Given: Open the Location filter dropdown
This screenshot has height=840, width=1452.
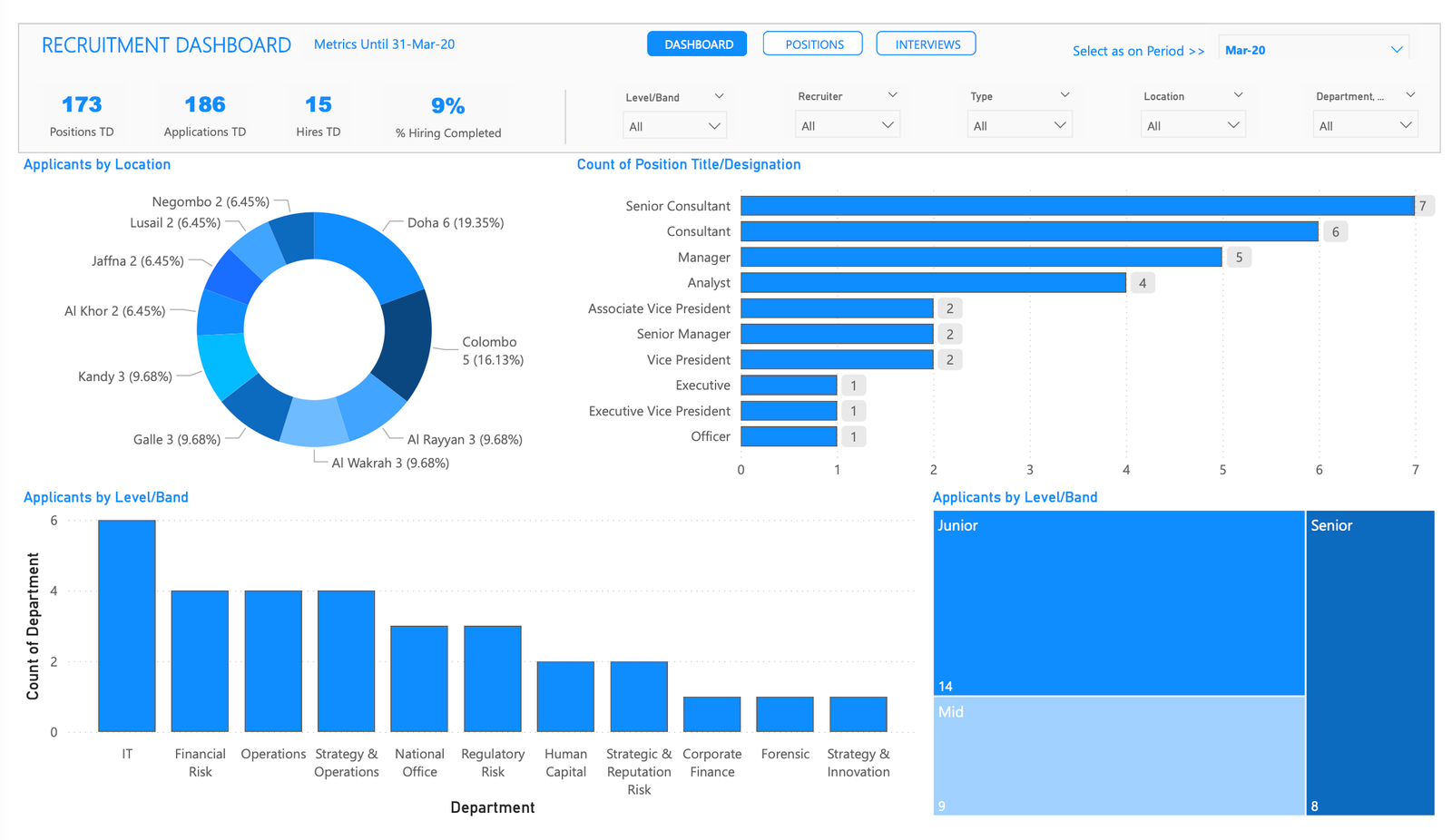Looking at the screenshot, I should tap(1192, 124).
